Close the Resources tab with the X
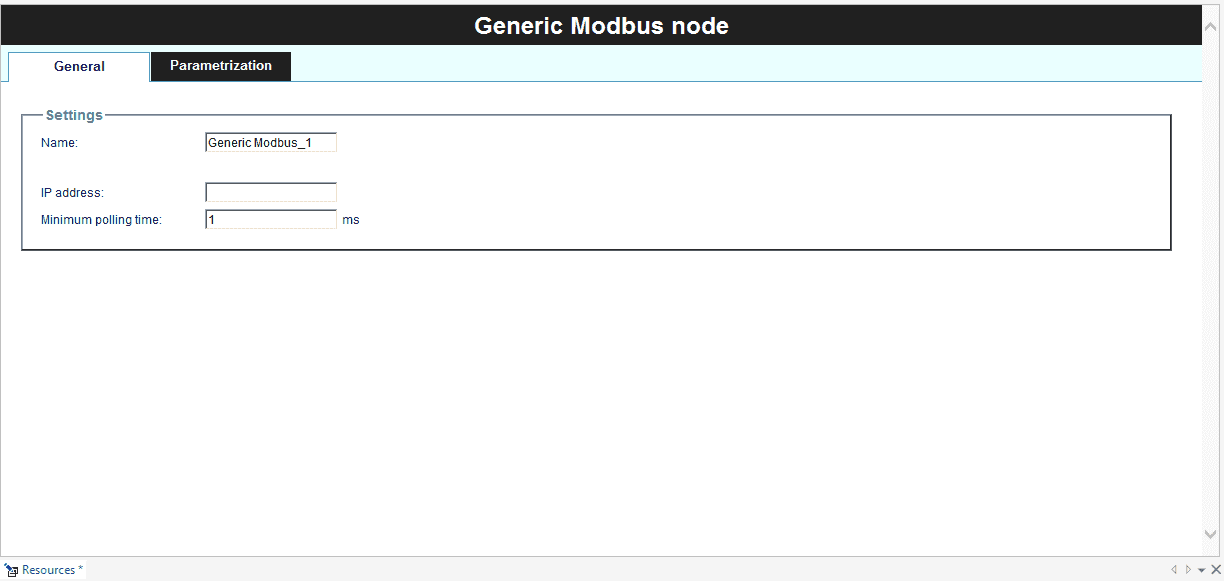 click(1215, 570)
